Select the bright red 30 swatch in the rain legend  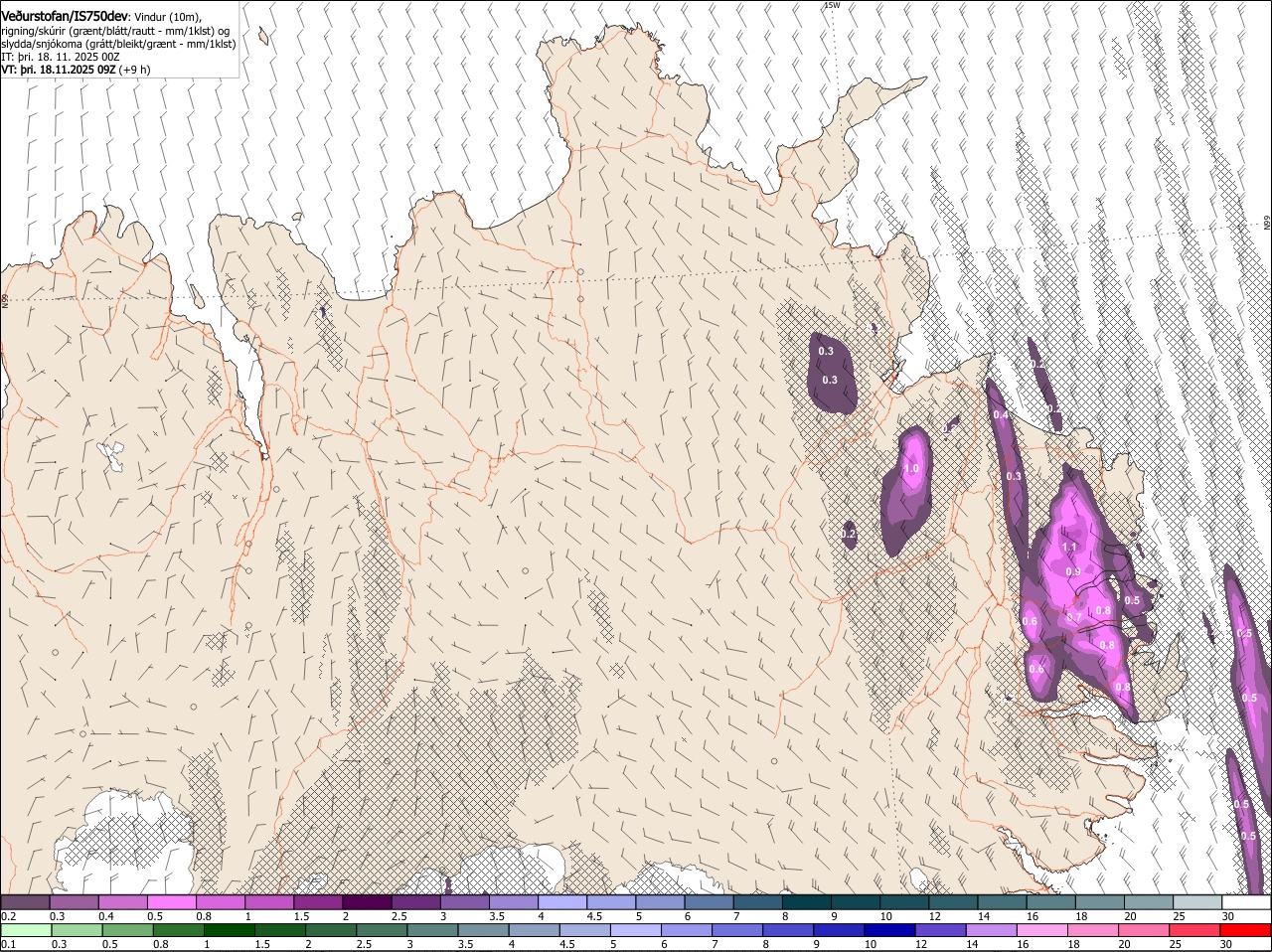[x=1246, y=930]
